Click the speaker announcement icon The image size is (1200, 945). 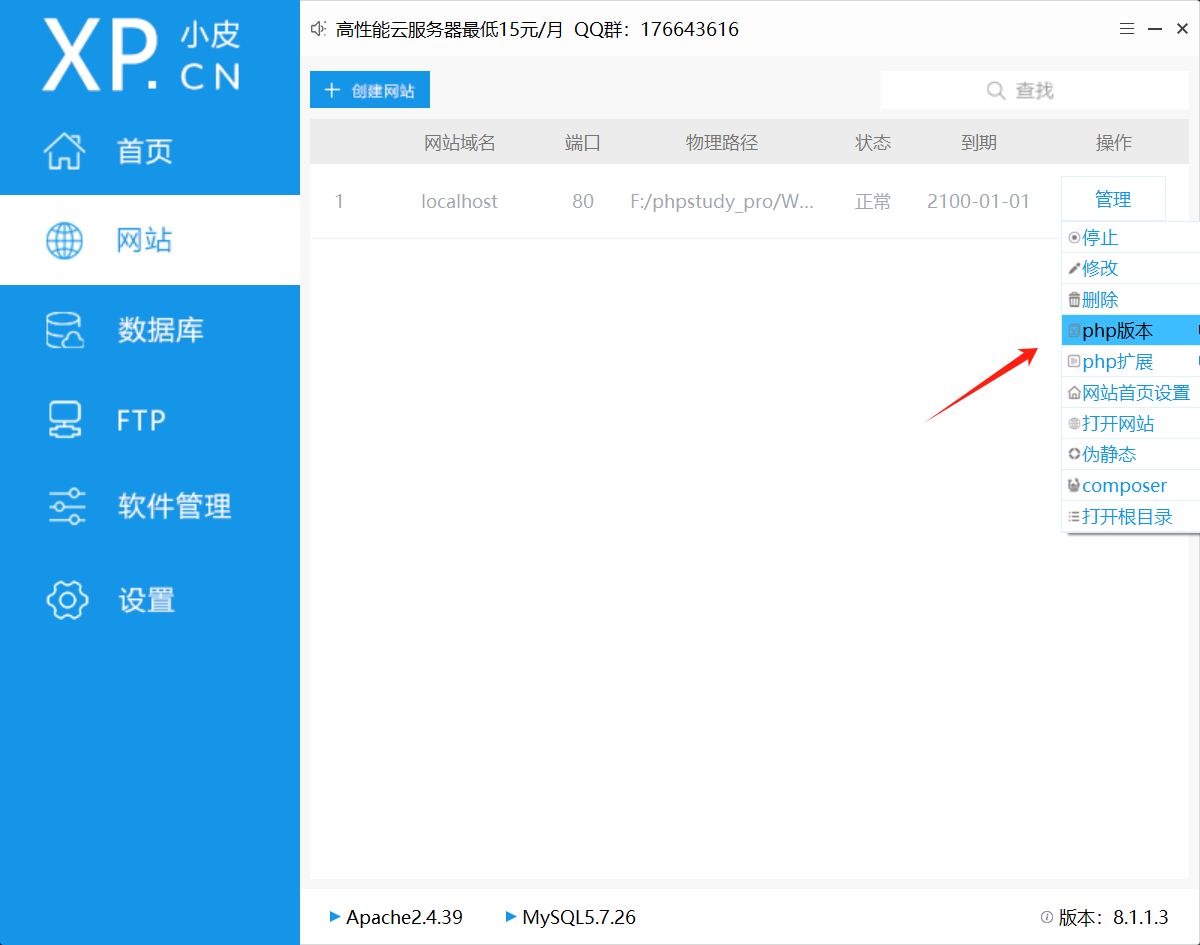319,29
